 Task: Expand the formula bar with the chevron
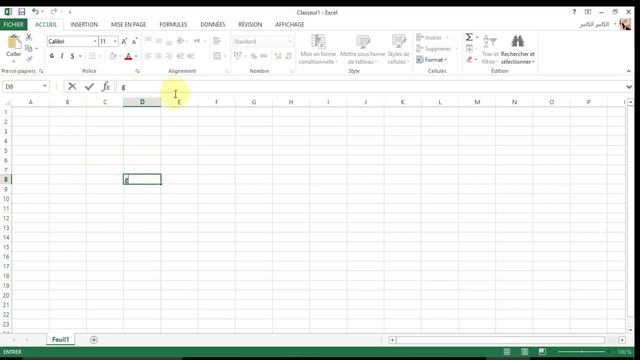click(x=629, y=87)
